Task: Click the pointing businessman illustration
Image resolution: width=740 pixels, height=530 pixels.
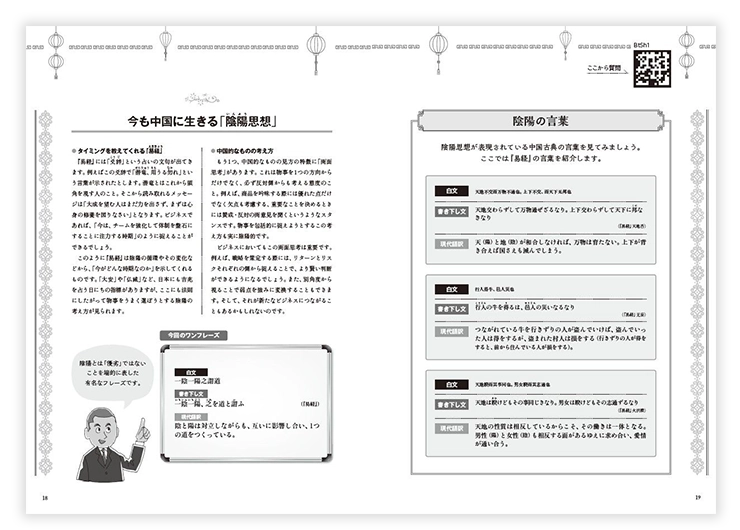Action: coord(113,445)
